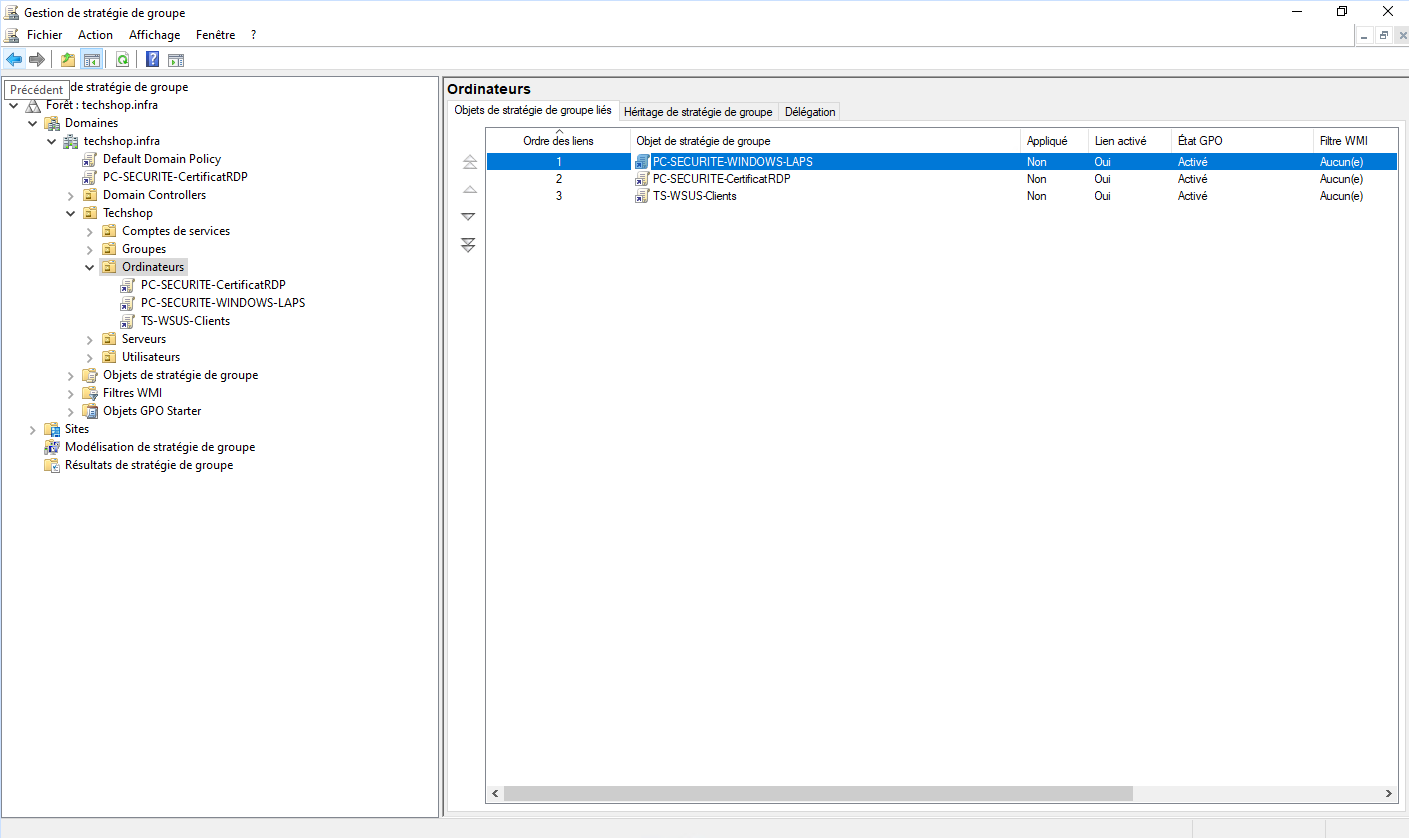Expand the Utilisateurs OU node

[90, 357]
